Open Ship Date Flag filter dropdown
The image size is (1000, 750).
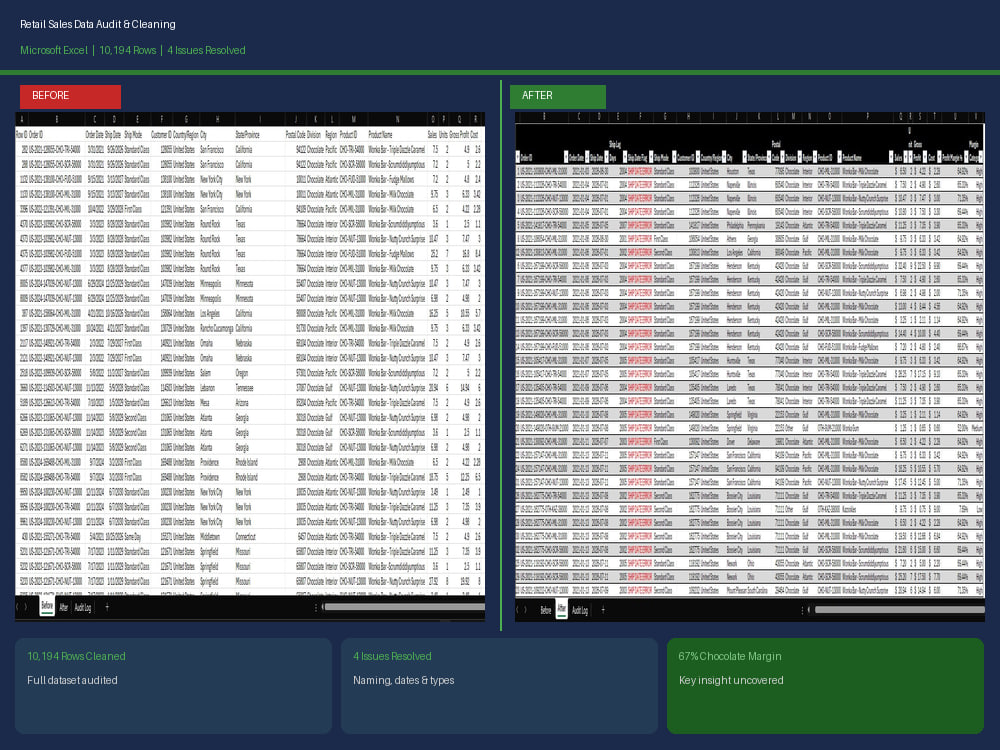(651, 157)
